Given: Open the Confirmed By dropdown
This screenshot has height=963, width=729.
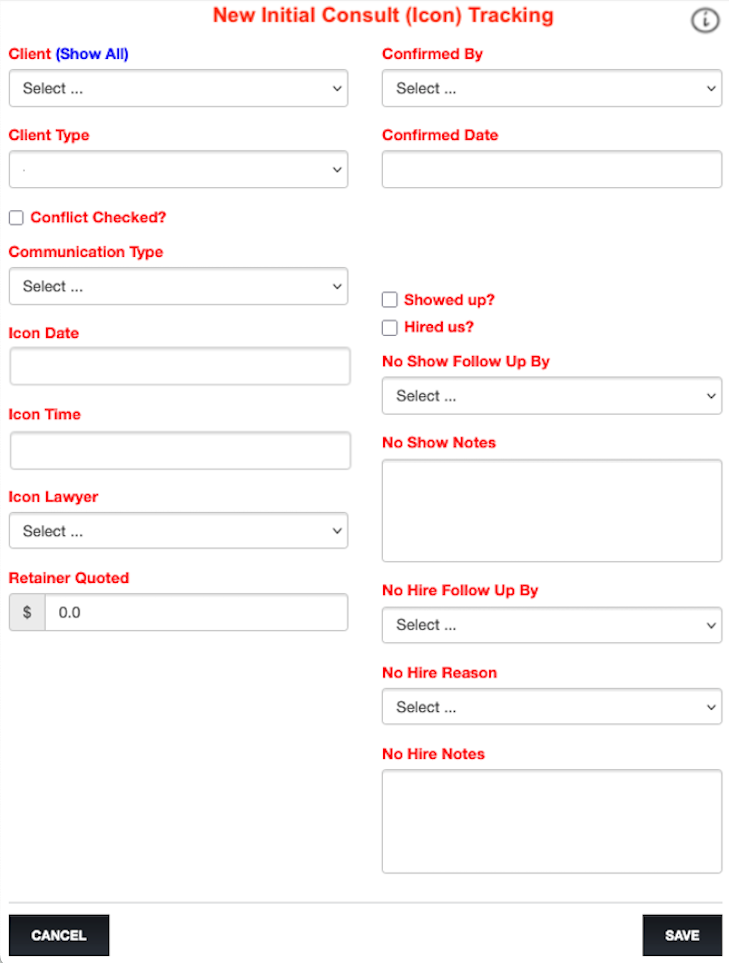Looking at the screenshot, I should click(551, 88).
